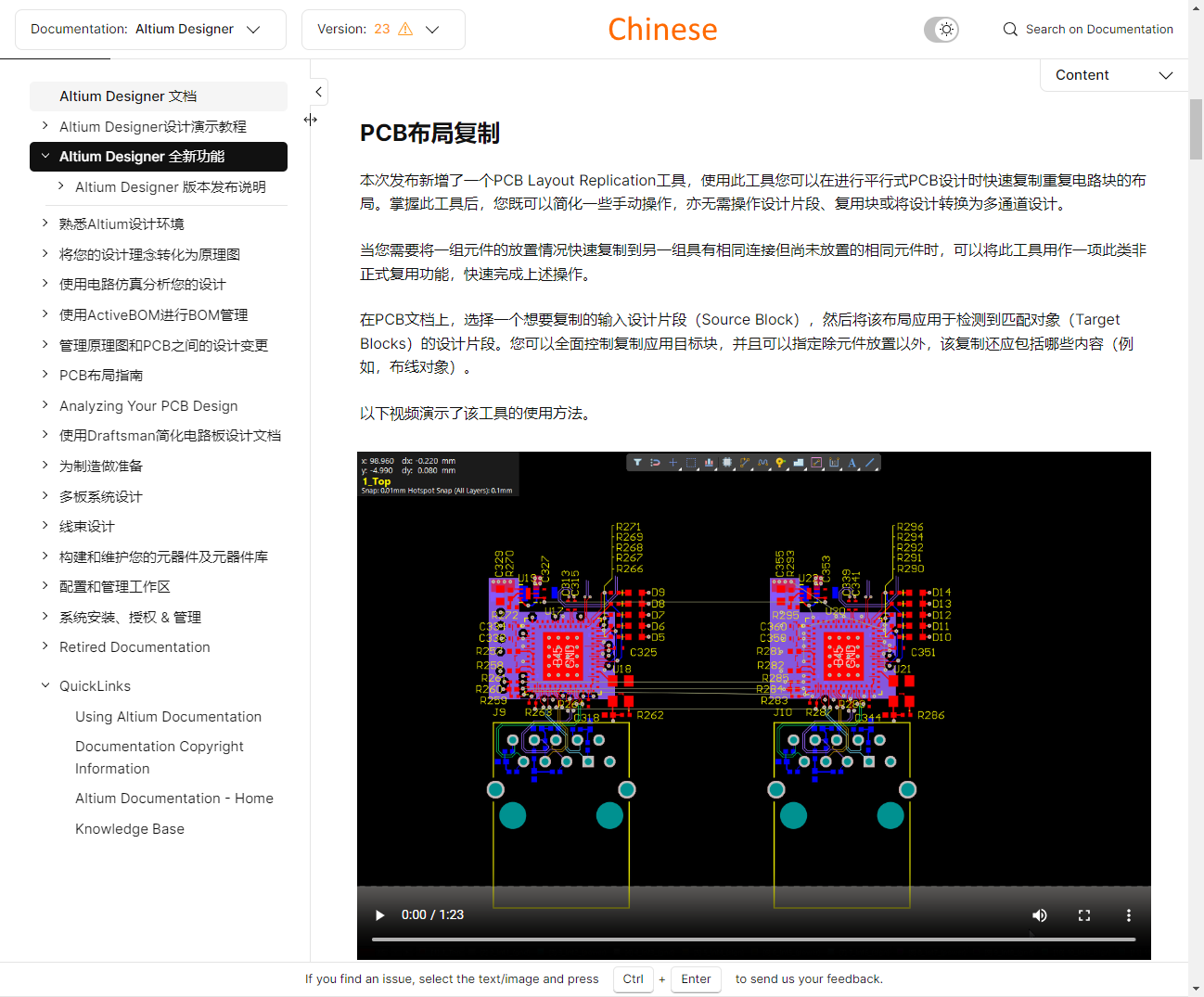The height and width of the screenshot is (997, 1204).
Task: Click the version warning triangle icon
Action: point(405,30)
